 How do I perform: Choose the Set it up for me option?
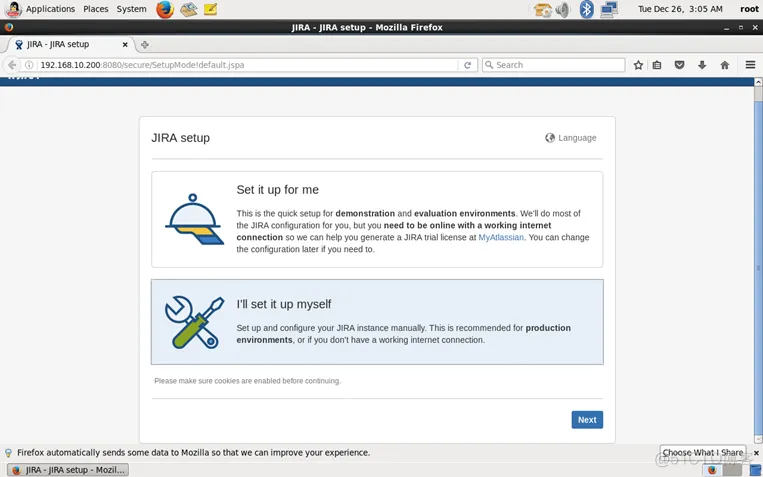[x=377, y=219]
